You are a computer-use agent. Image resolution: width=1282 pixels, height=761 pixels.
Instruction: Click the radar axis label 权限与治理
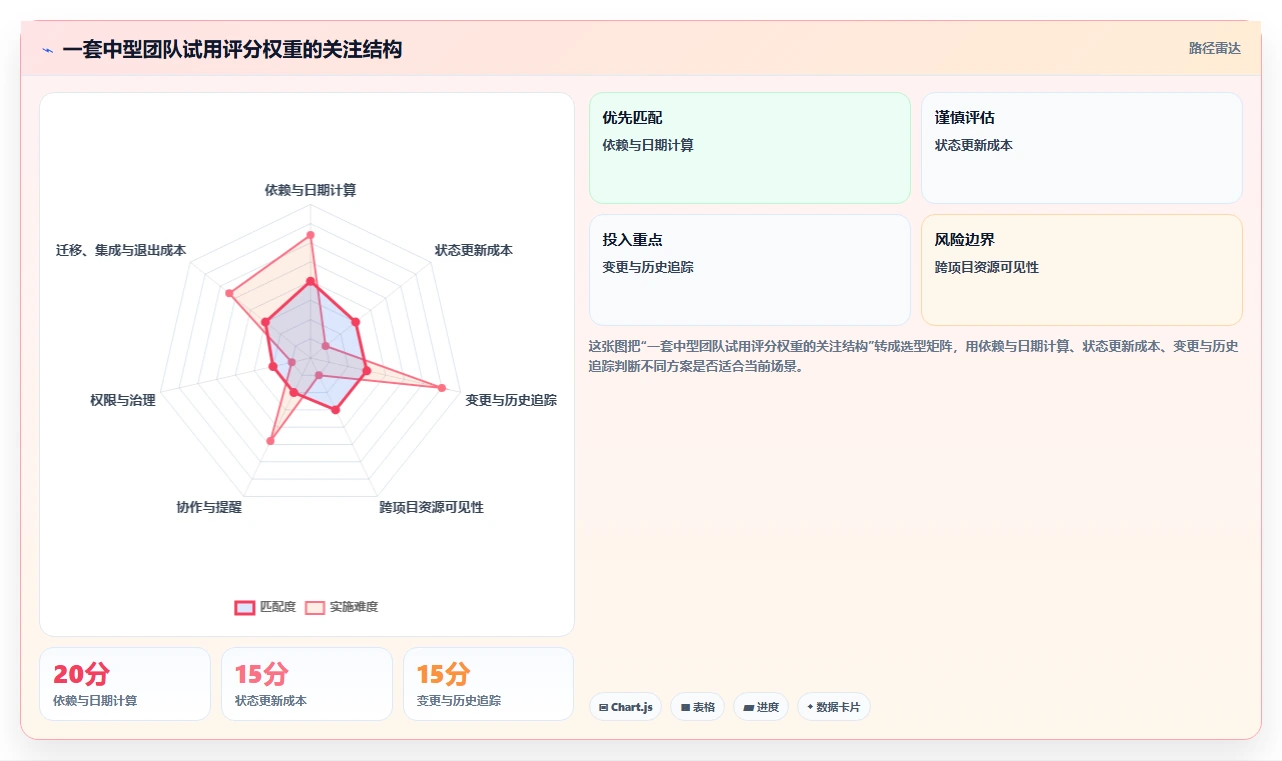tap(123, 400)
